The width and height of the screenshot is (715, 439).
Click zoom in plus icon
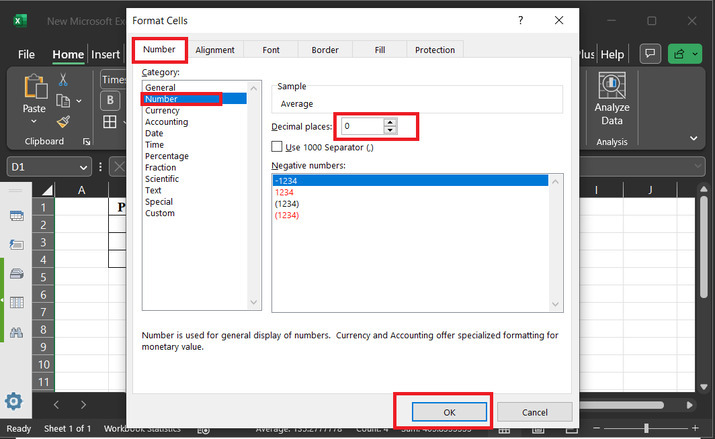tap(695, 428)
